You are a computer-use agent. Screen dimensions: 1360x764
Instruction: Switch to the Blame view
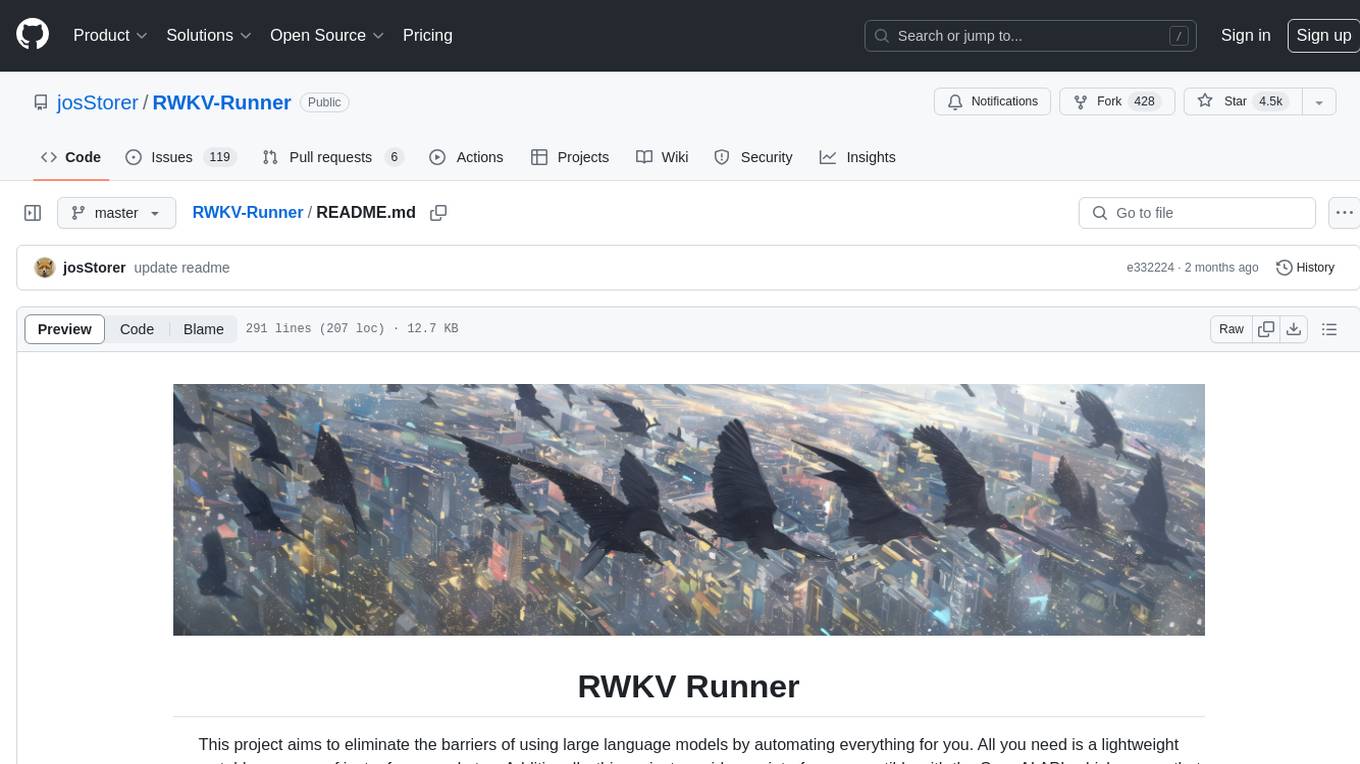pyautogui.click(x=203, y=329)
